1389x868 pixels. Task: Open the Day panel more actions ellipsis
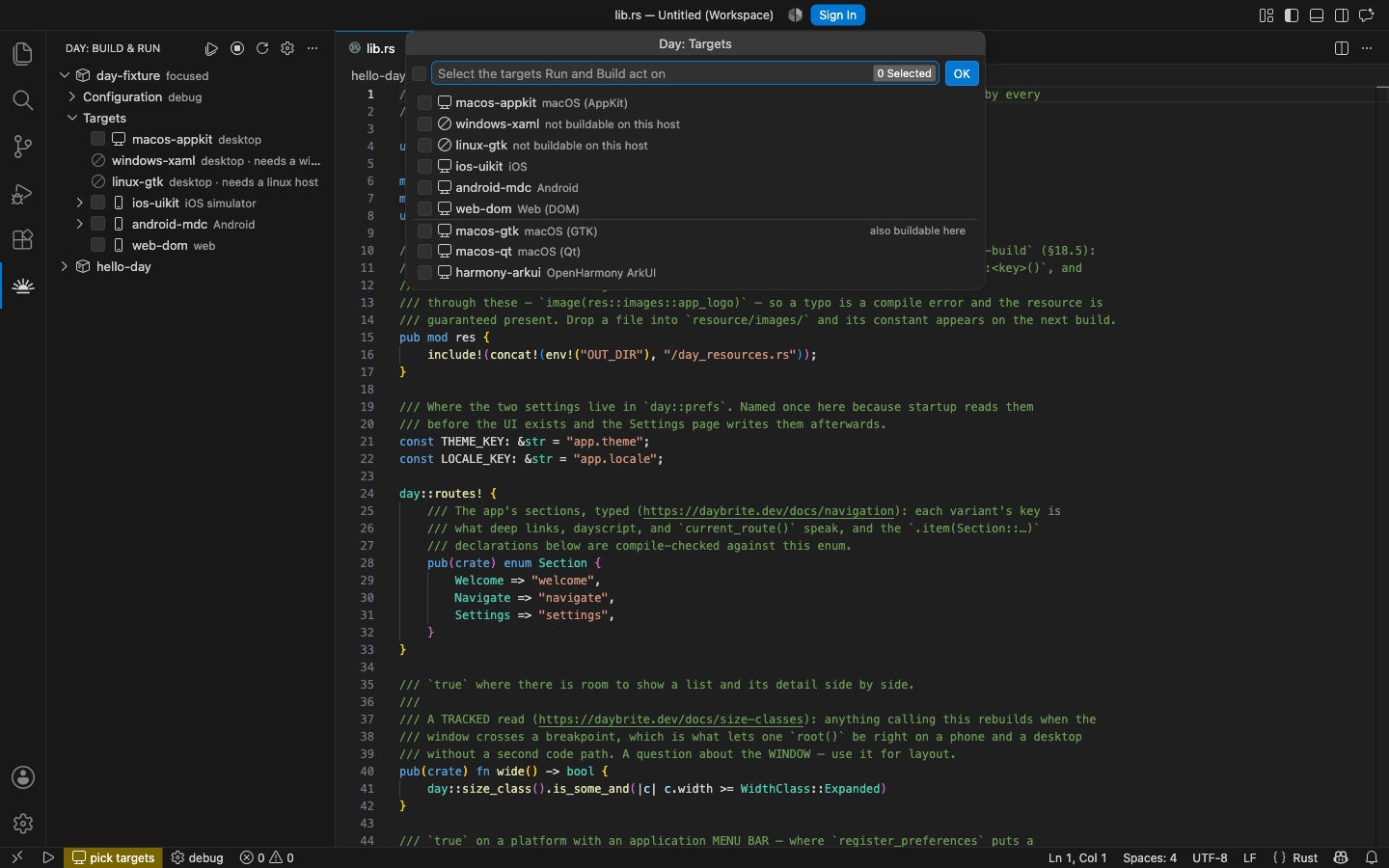click(313, 48)
